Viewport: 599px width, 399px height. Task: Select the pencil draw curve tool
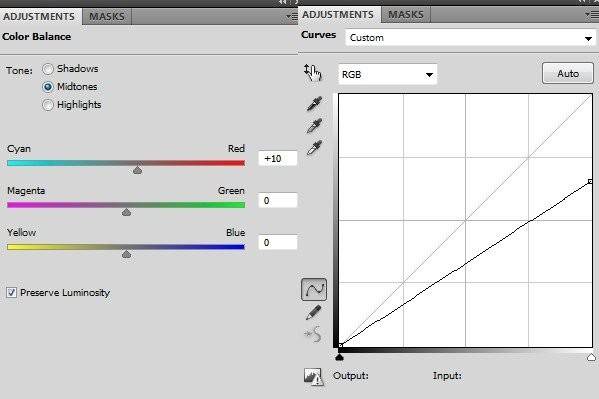(314, 312)
